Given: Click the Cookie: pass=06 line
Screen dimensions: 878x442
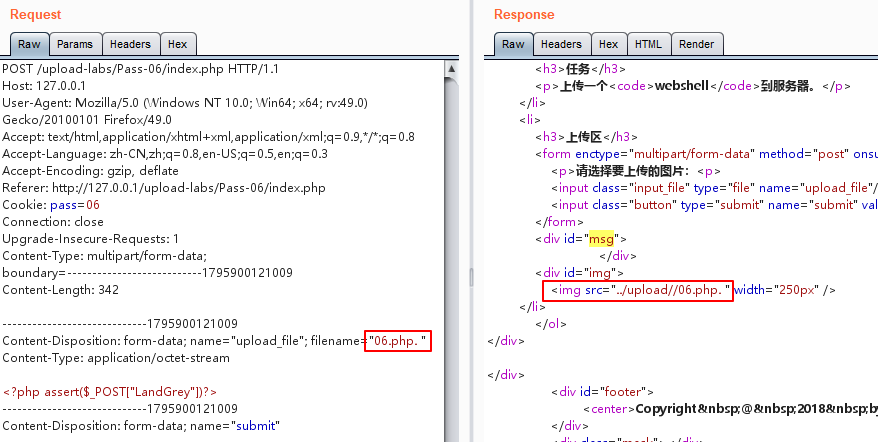Looking at the screenshot, I should (x=51, y=204).
